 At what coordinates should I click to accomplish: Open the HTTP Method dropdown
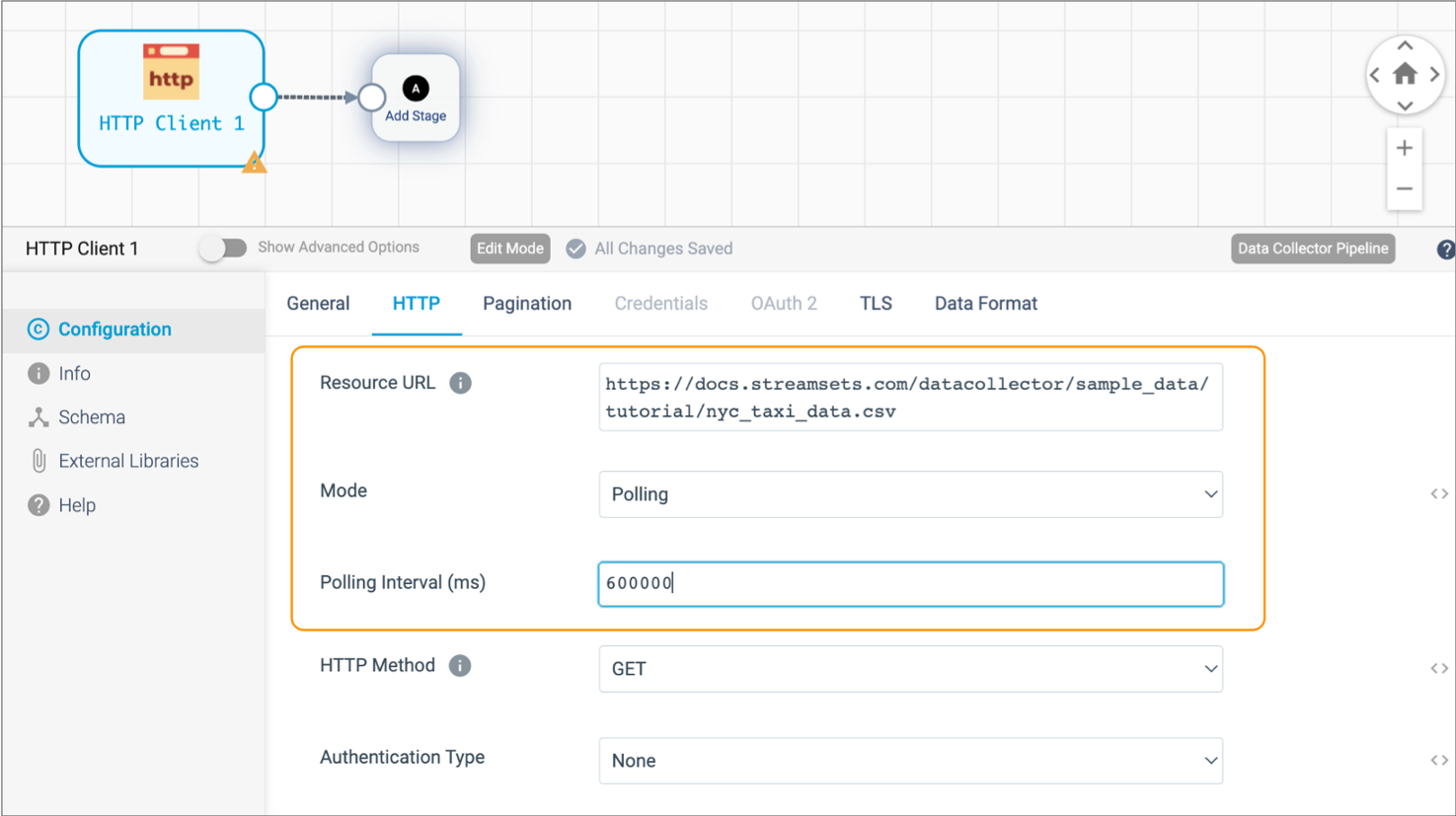coord(910,669)
